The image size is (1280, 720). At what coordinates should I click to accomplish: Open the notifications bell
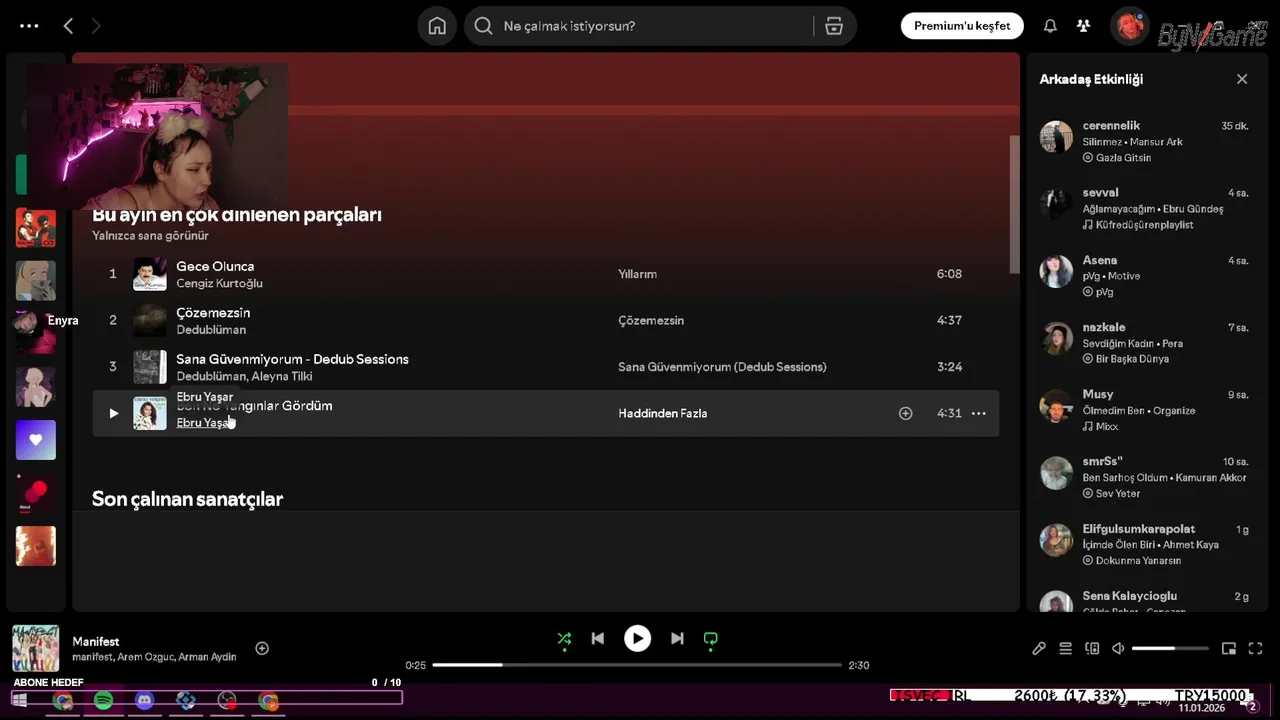click(x=1050, y=26)
